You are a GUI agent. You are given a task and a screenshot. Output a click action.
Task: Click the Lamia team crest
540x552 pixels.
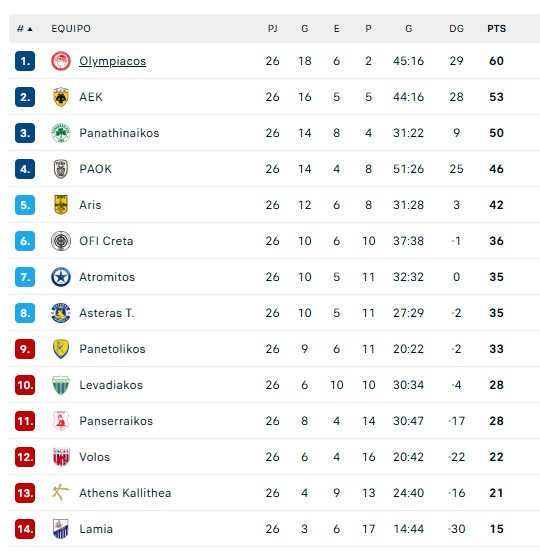click(61, 529)
